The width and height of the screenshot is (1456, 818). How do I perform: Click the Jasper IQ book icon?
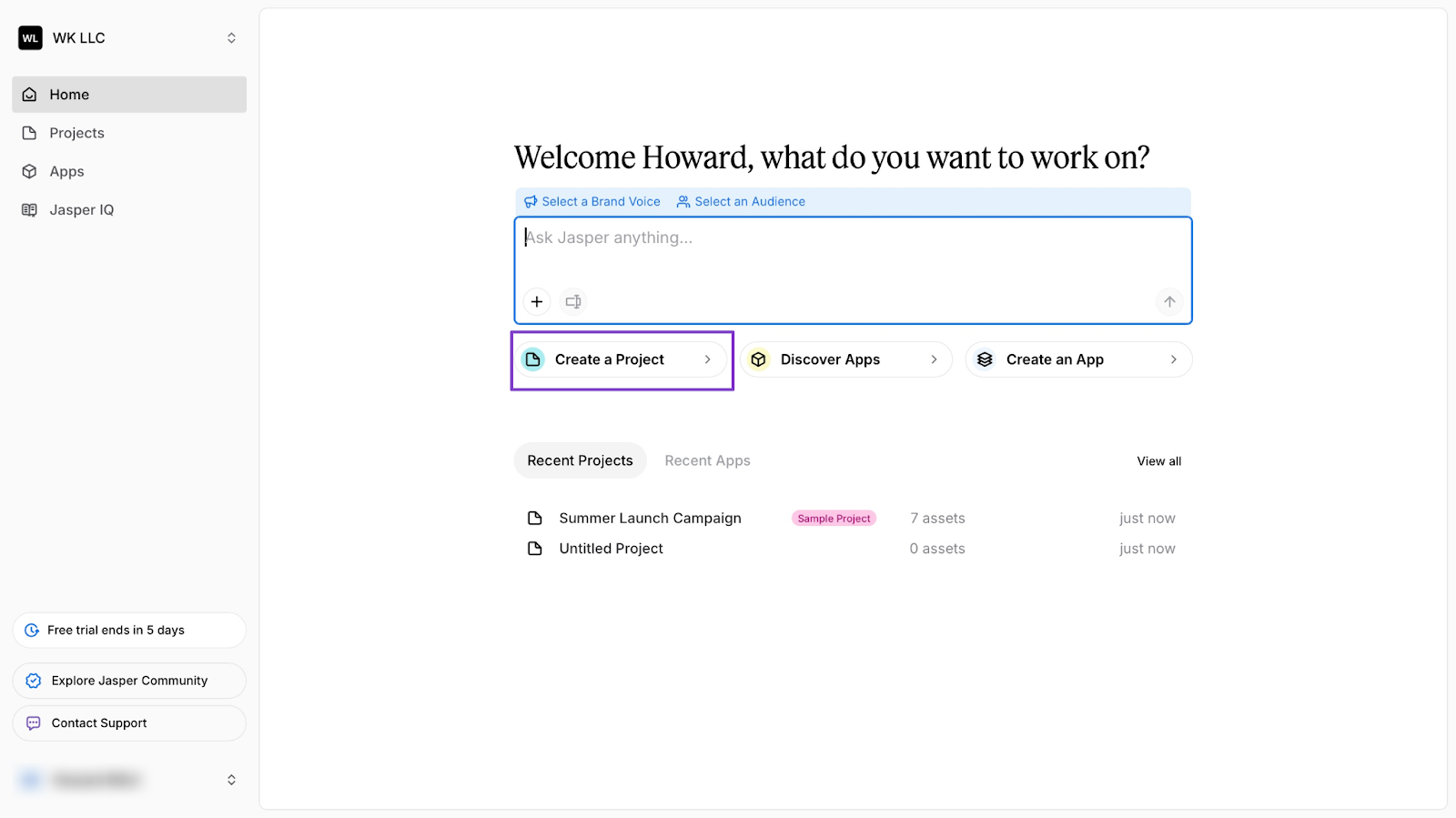click(29, 210)
